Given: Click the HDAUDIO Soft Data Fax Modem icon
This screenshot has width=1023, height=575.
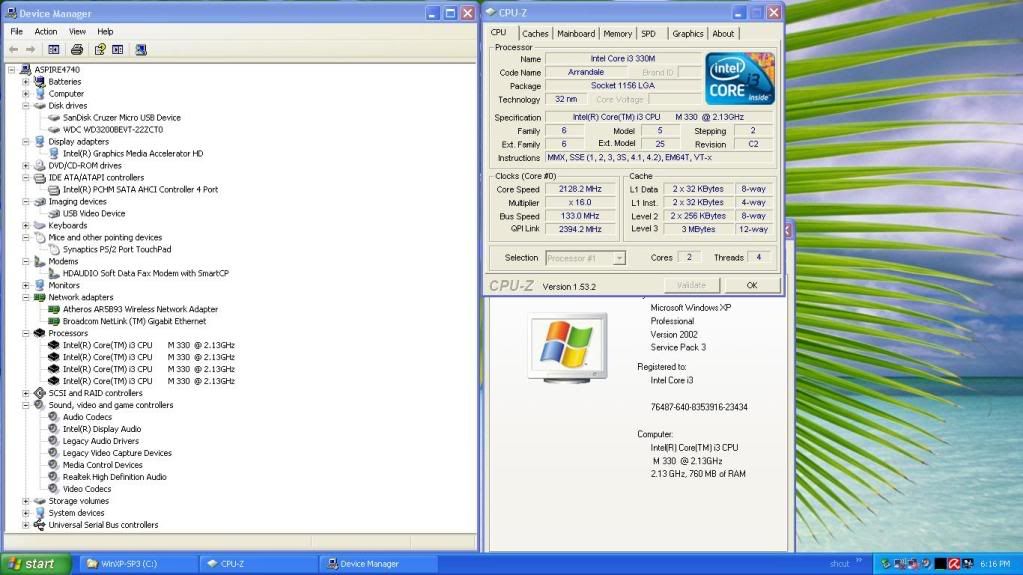Looking at the screenshot, I should point(54,273).
